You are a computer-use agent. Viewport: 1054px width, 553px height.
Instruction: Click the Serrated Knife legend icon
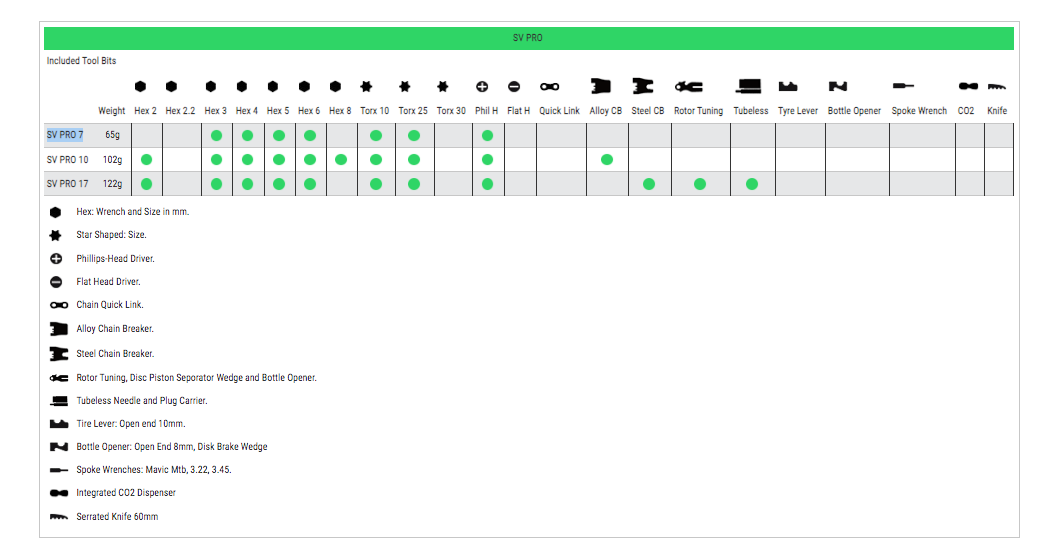[x=58, y=517]
